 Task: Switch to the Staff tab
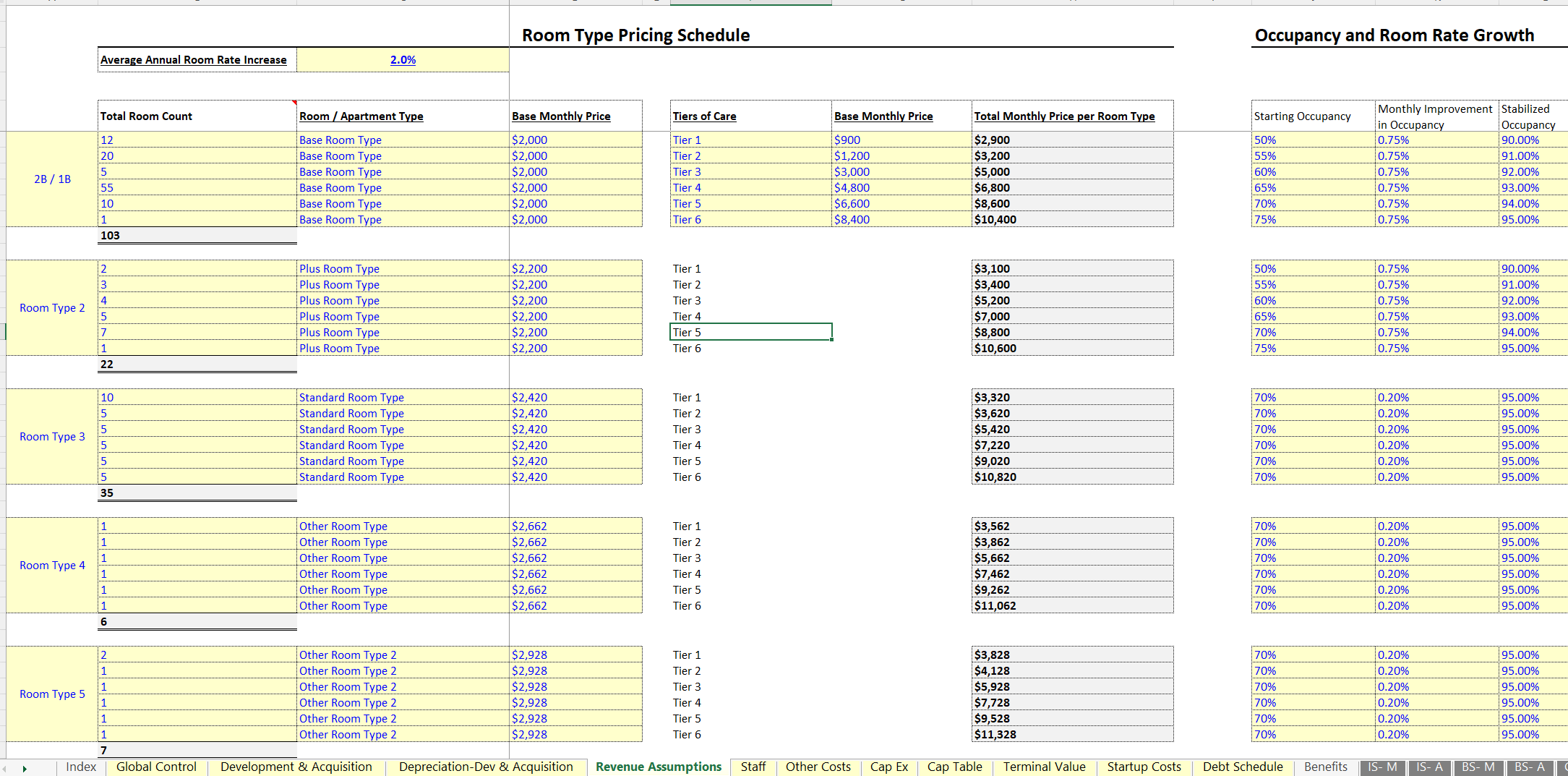pyautogui.click(x=753, y=767)
